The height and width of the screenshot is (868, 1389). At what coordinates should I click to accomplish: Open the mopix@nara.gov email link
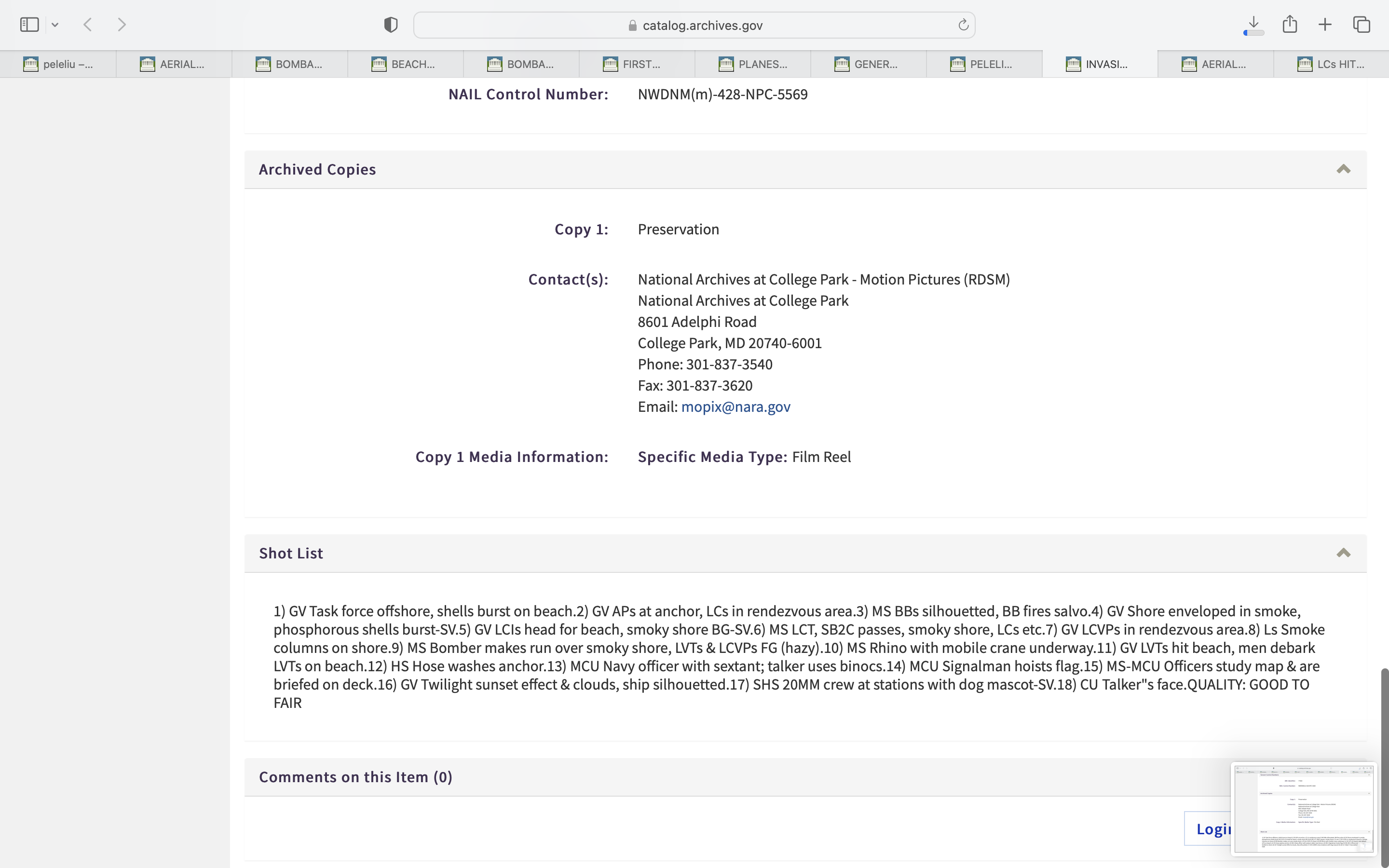pyautogui.click(x=735, y=407)
